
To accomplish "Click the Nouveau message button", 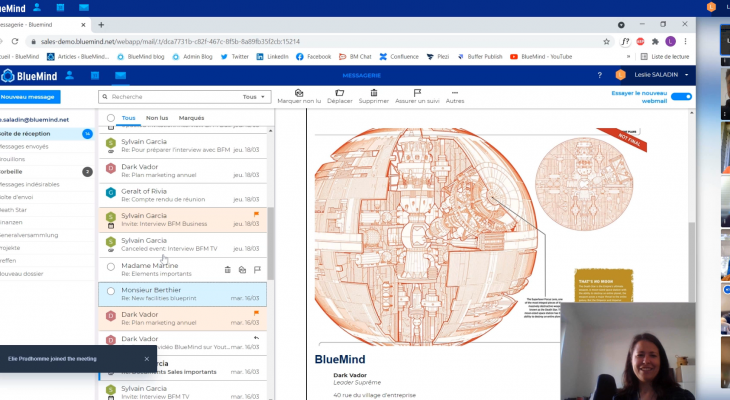I will (x=29, y=97).
